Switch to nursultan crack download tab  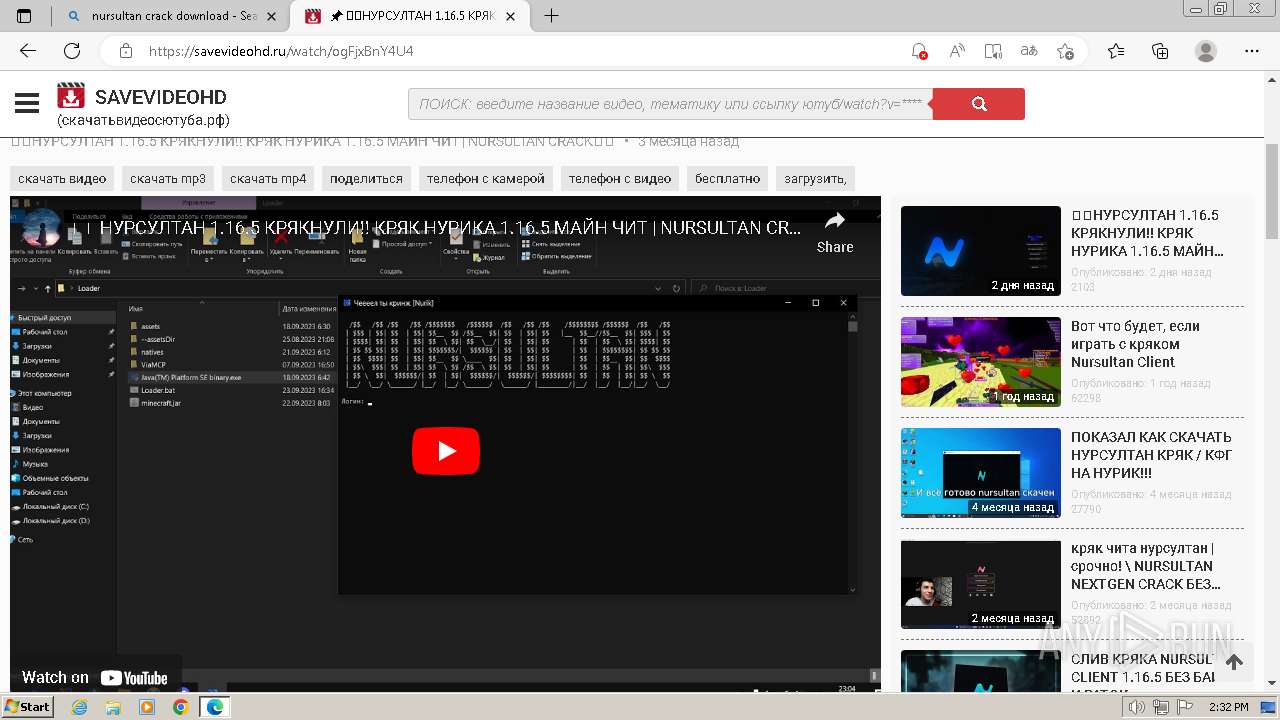173,16
